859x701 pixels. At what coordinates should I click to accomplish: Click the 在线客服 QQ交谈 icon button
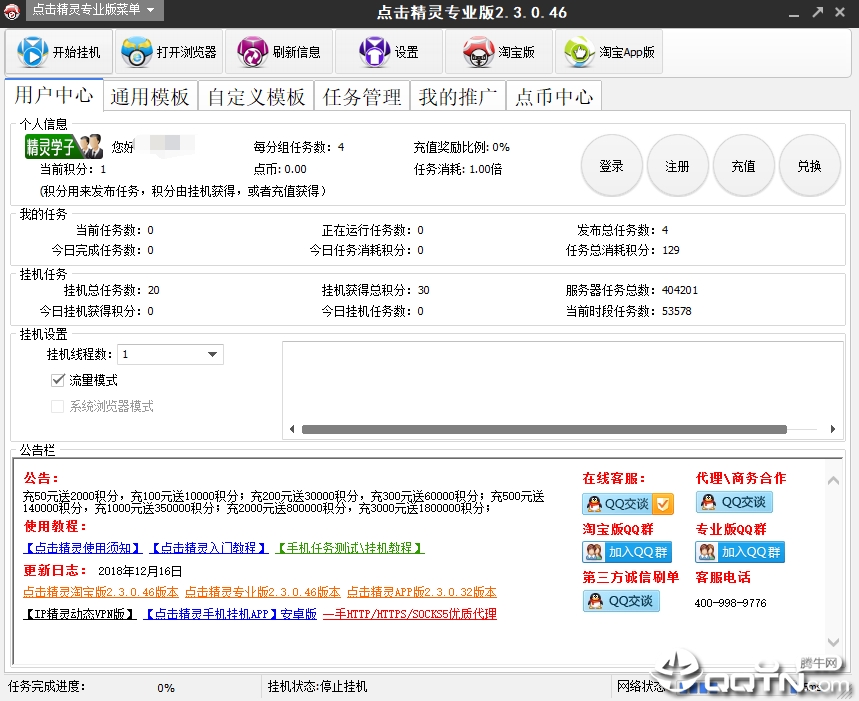tap(628, 503)
